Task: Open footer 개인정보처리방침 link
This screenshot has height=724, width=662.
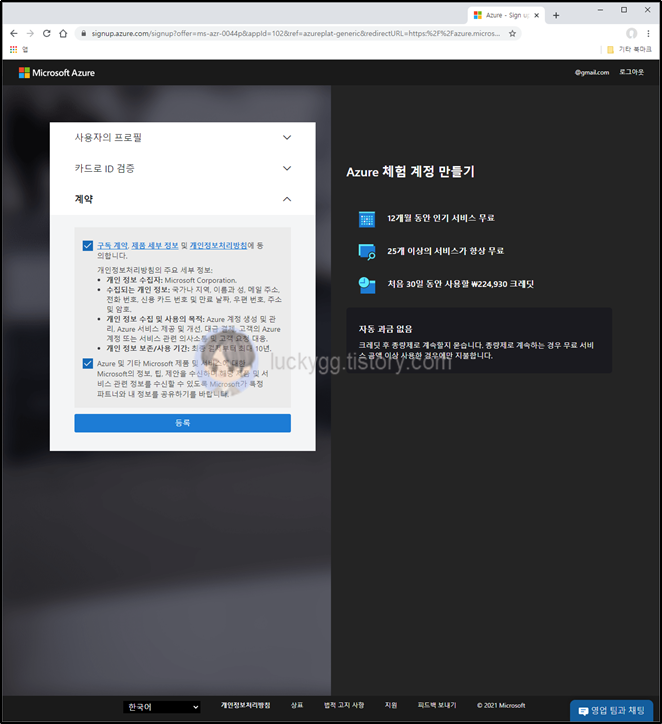Action: click(245, 706)
